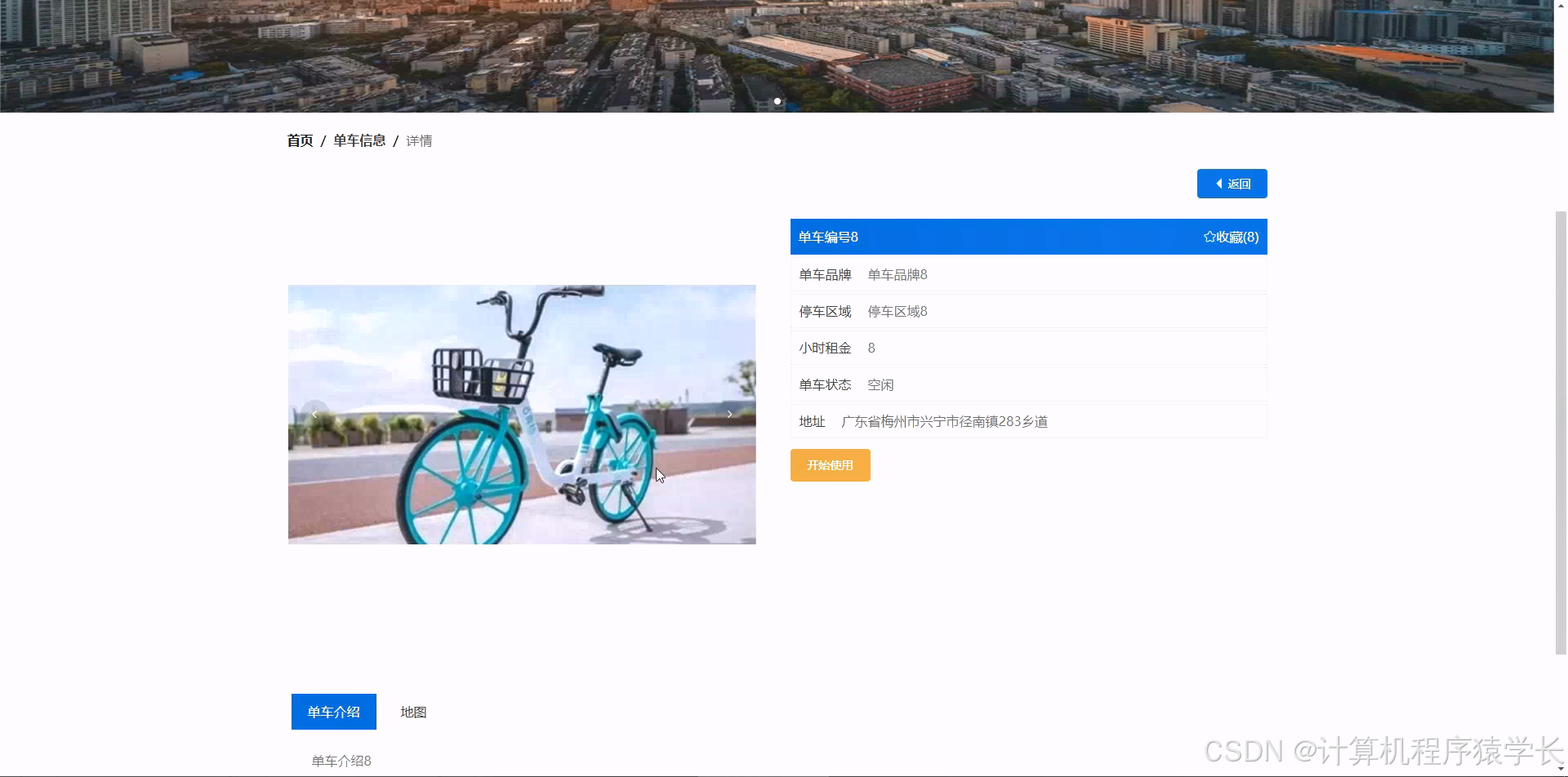The image size is (1568, 777).
Task: Click the star favorite icon next to 收藏(8)
Action: 1209,237
